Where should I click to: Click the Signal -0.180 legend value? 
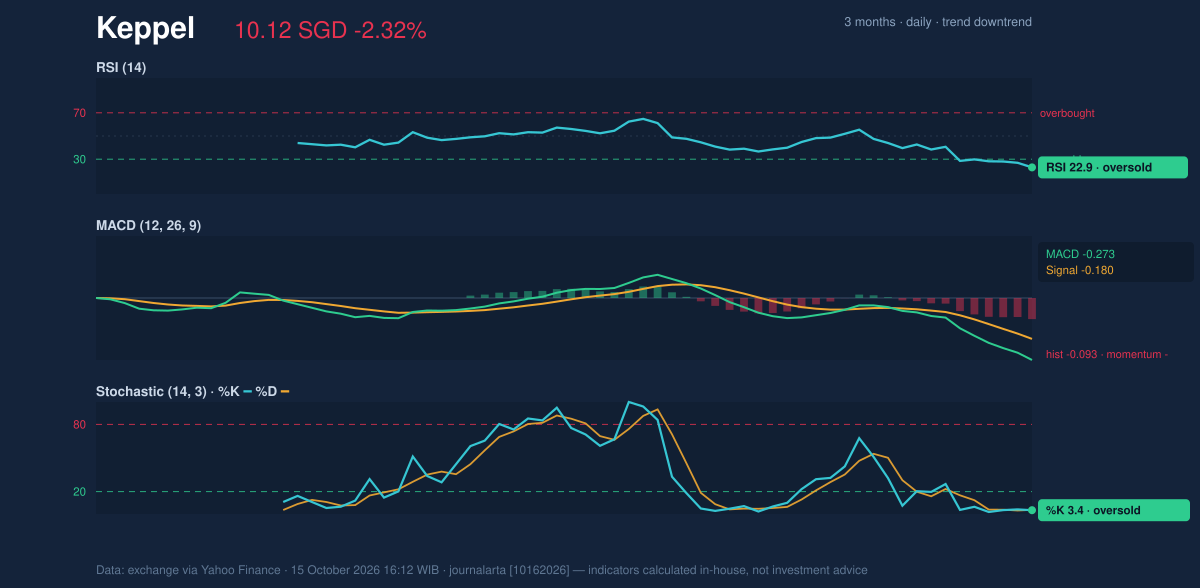point(1080,270)
